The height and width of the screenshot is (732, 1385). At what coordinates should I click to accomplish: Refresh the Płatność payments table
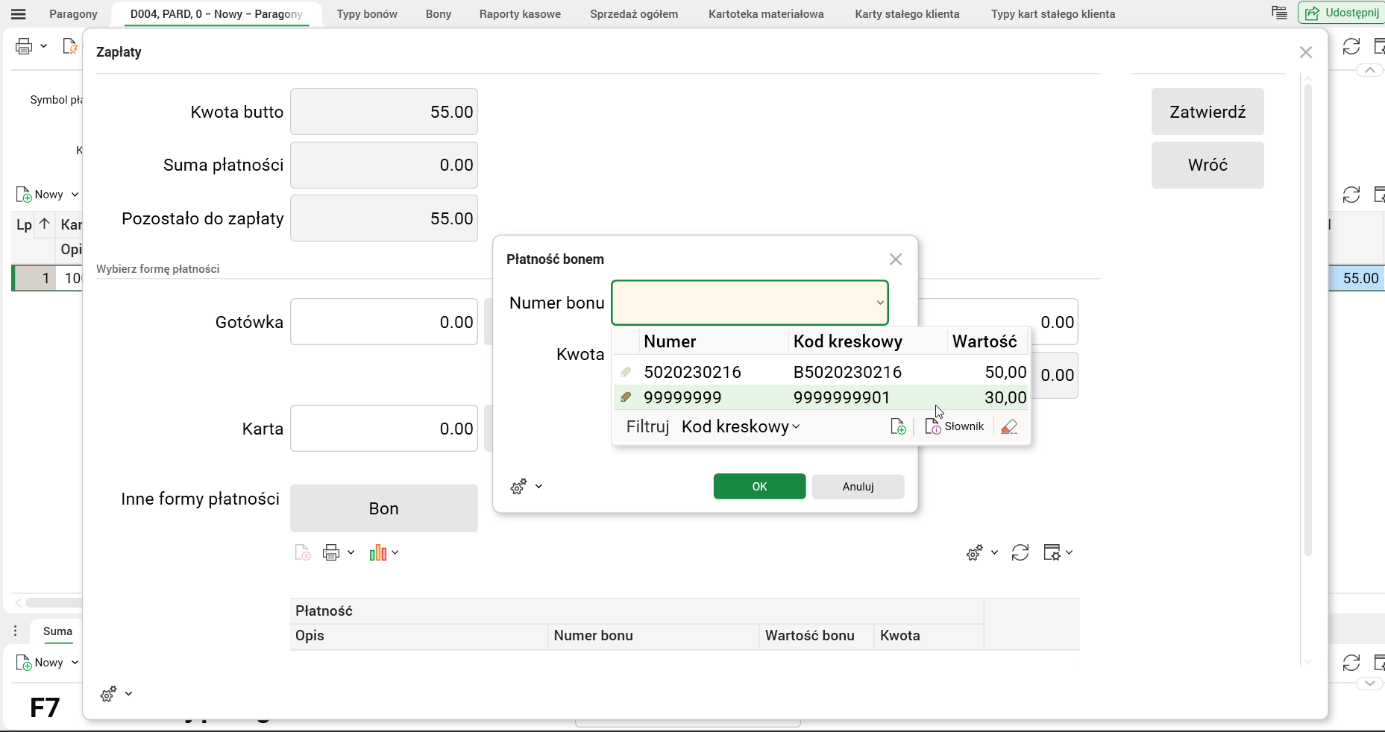click(1020, 553)
